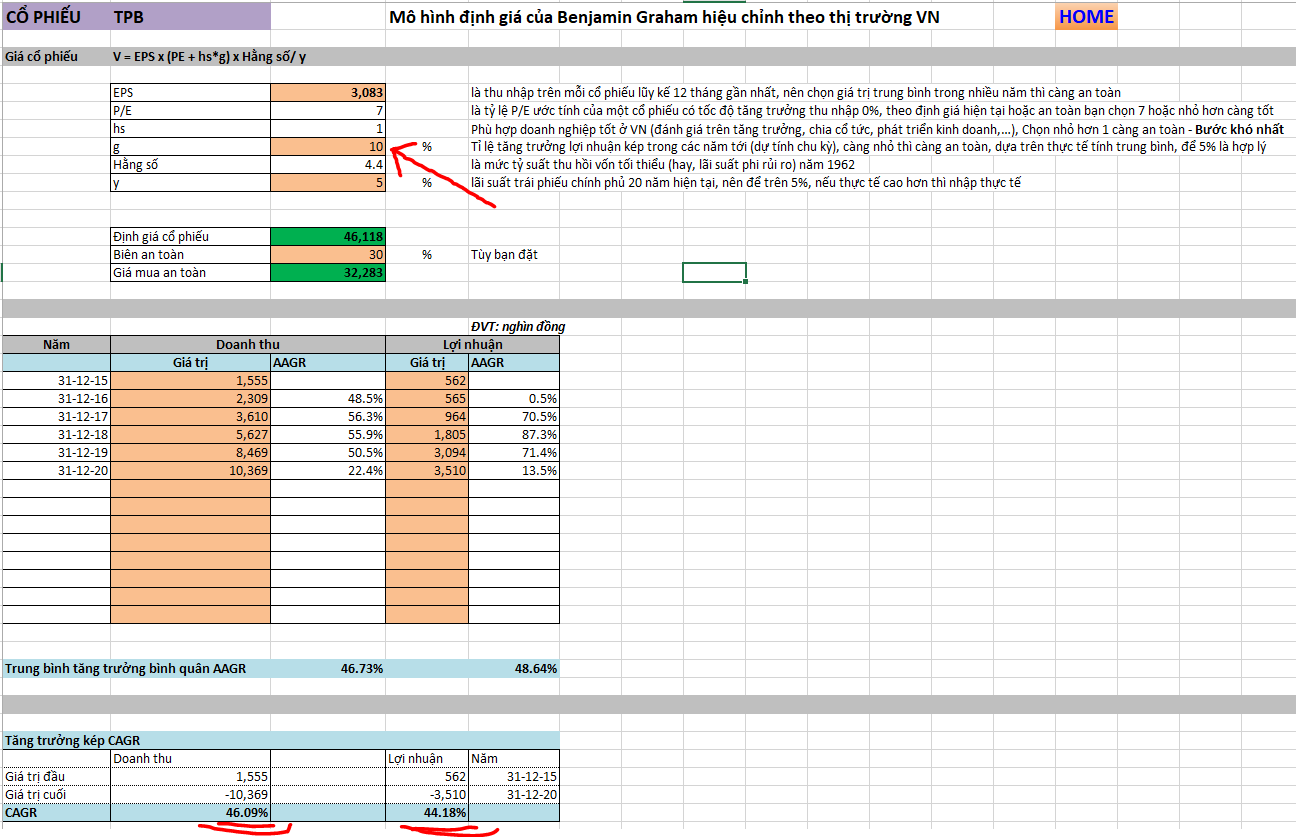Image resolution: width=1296 pixels, height=837 pixels.
Task: Select the Benjamin Graham model title cell
Action: (663, 17)
